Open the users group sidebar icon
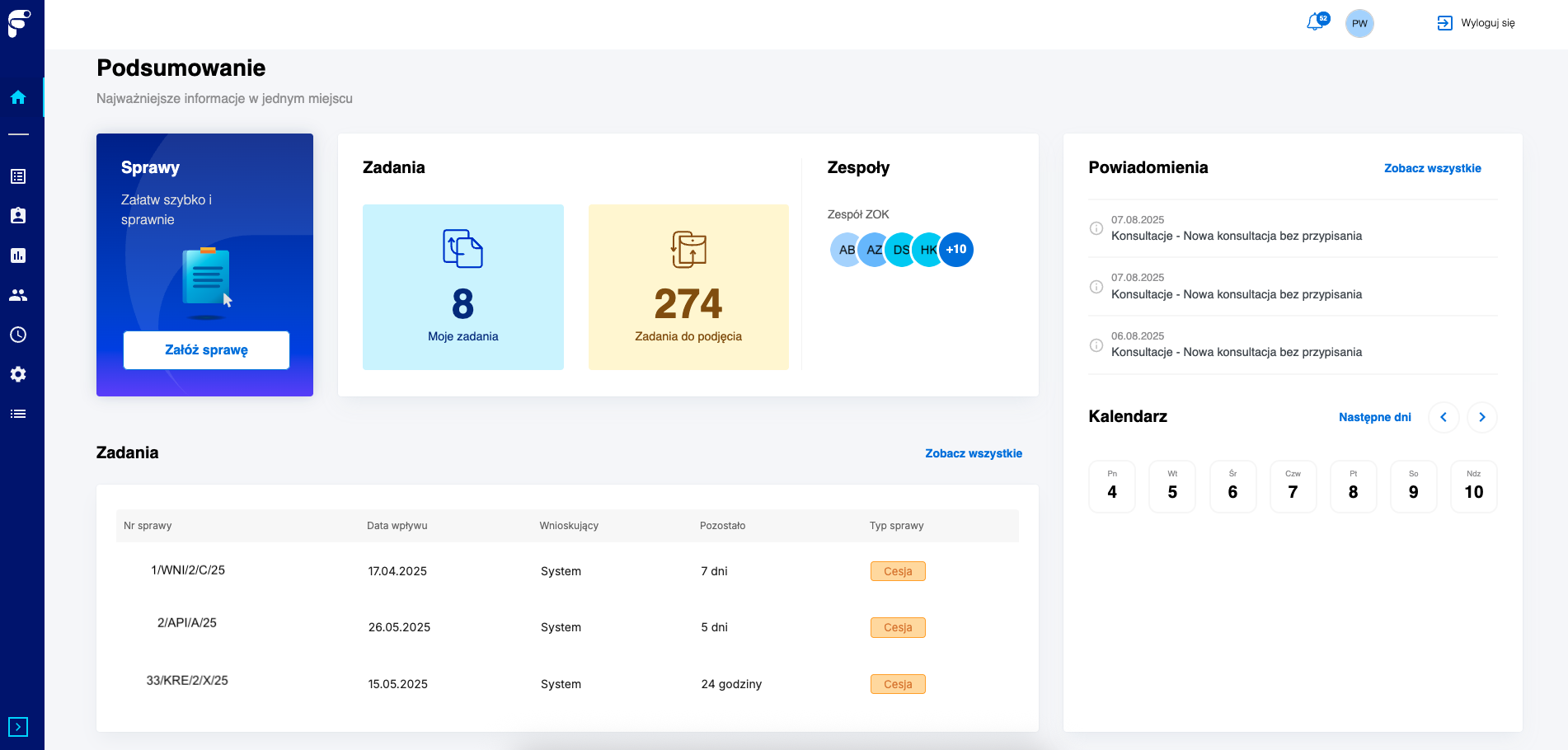Viewport: 1568px width, 750px height. [18, 295]
